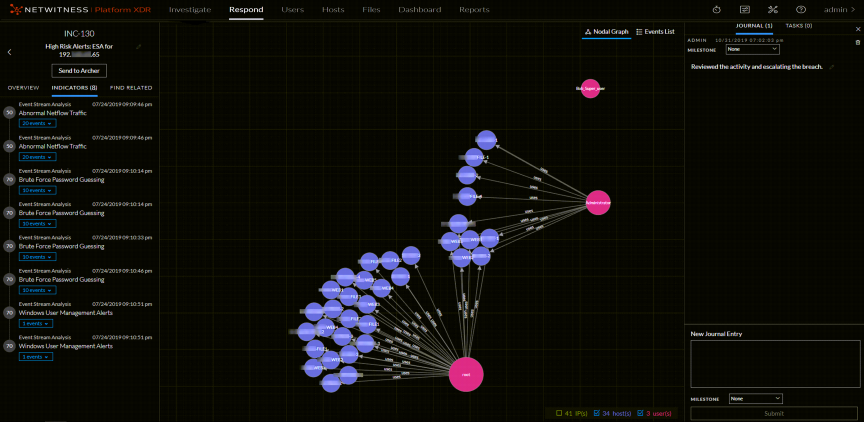Open the Reports menu
The height and width of the screenshot is (422, 864).
(x=474, y=9)
